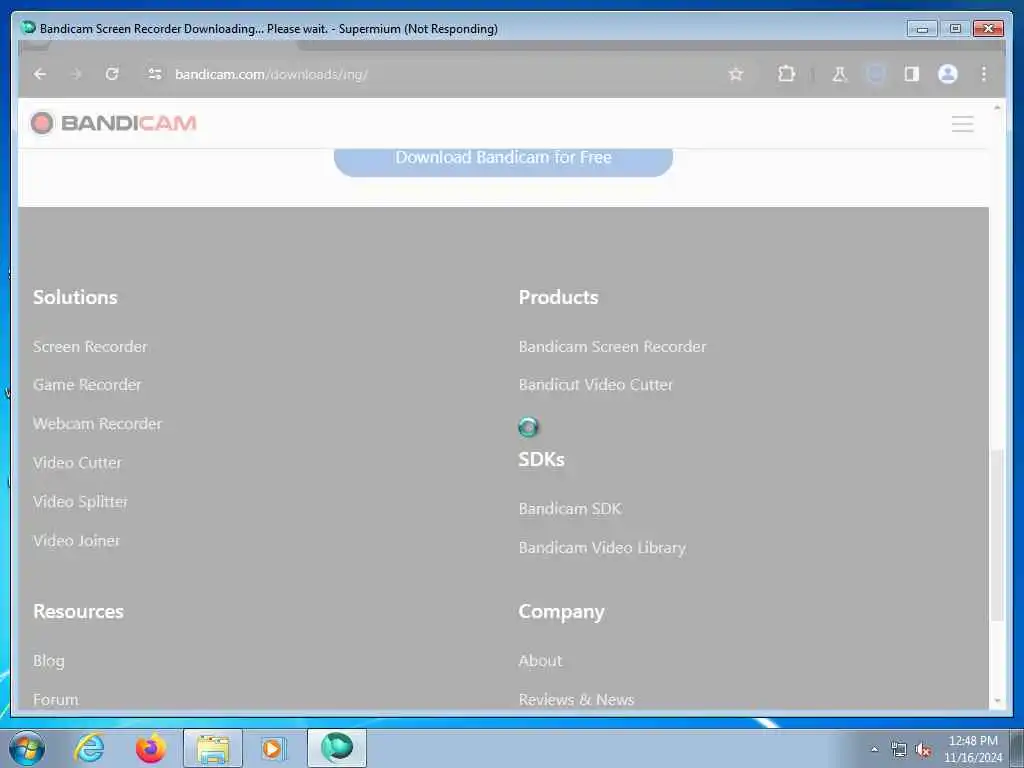Viewport: 1024px width, 768px height.
Task: Maximize the Supermium window
Action: coord(955,29)
